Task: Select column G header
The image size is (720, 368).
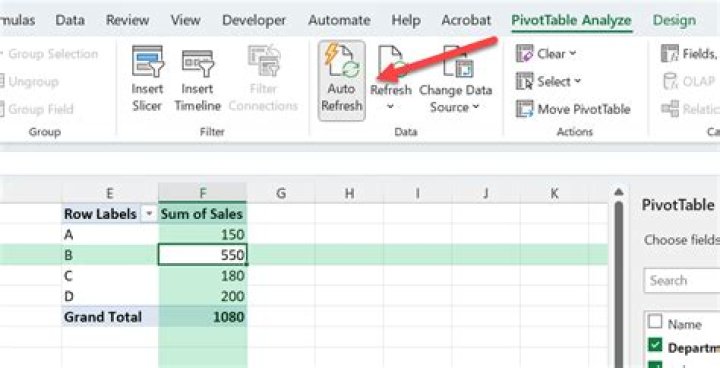Action: [281, 193]
